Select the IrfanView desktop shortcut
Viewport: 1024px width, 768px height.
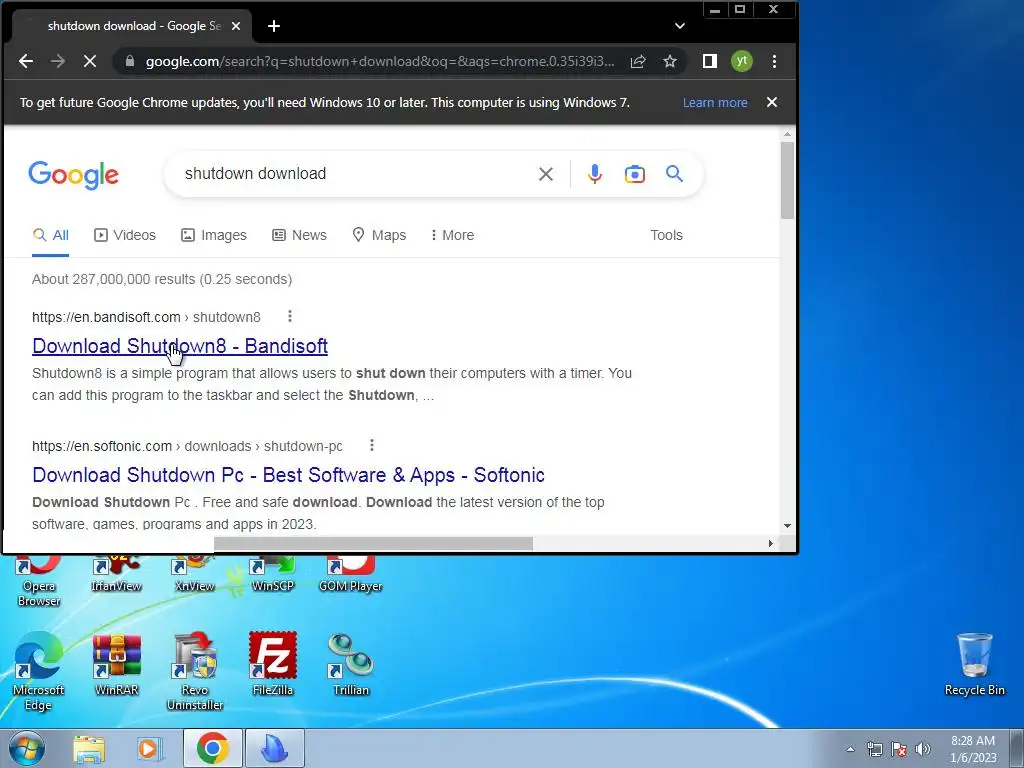(116, 573)
